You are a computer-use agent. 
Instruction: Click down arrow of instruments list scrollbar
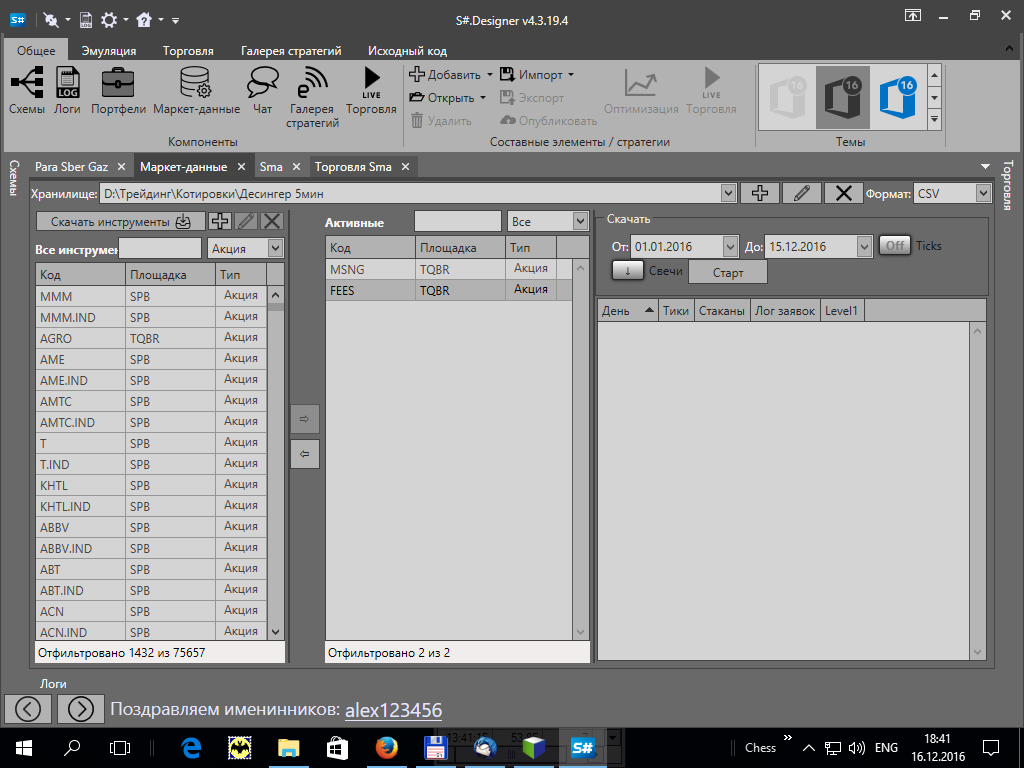pos(276,632)
